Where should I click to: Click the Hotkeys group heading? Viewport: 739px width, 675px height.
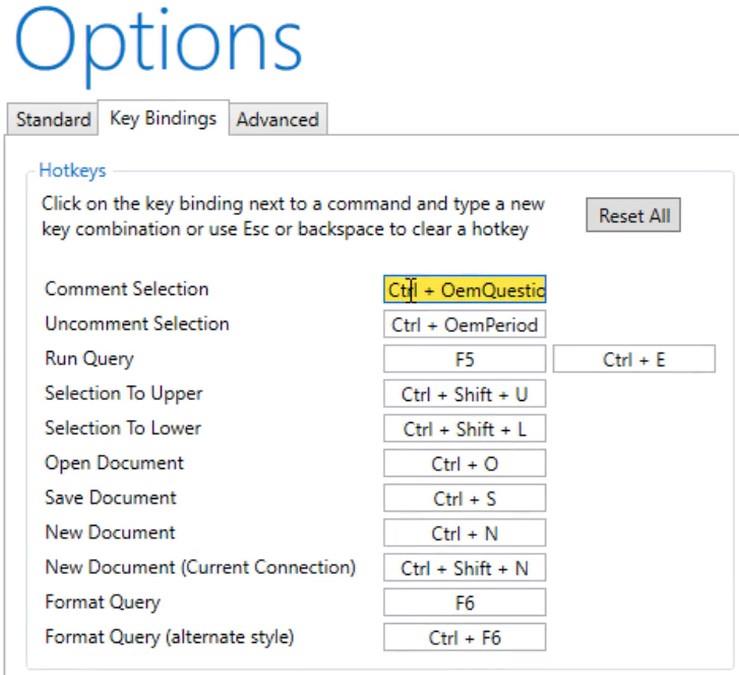coord(72,170)
